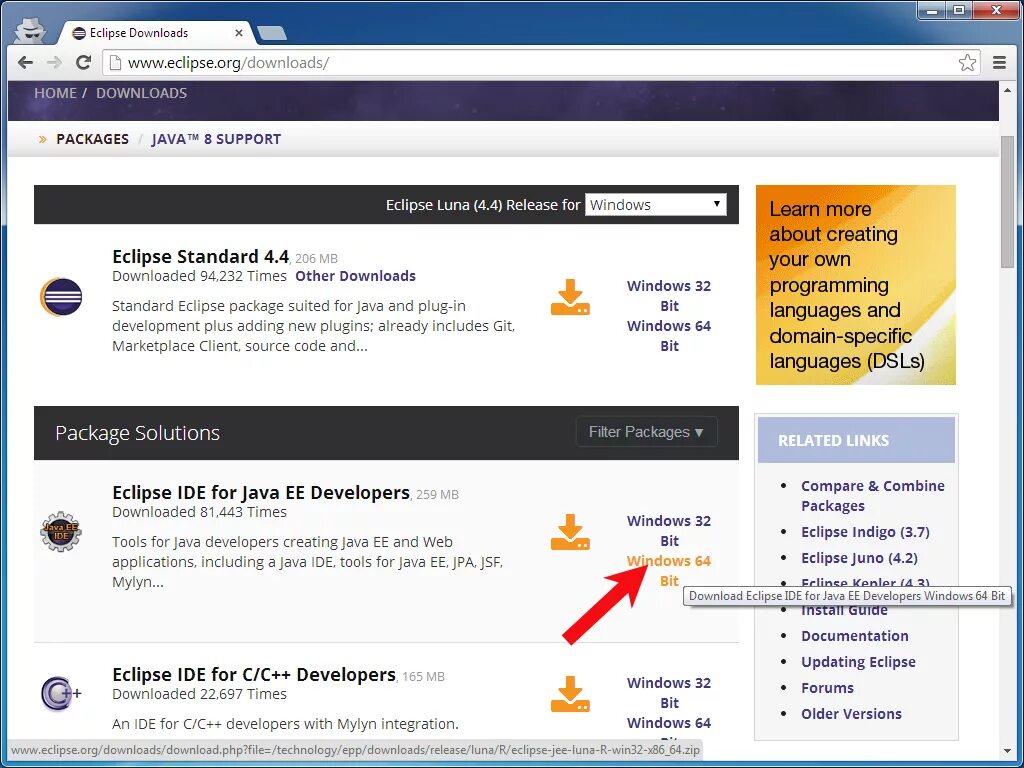The width and height of the screenshot is (1024, 768).
Task: Bookmark page with the star icon
Action: click(x=967, y=63)
